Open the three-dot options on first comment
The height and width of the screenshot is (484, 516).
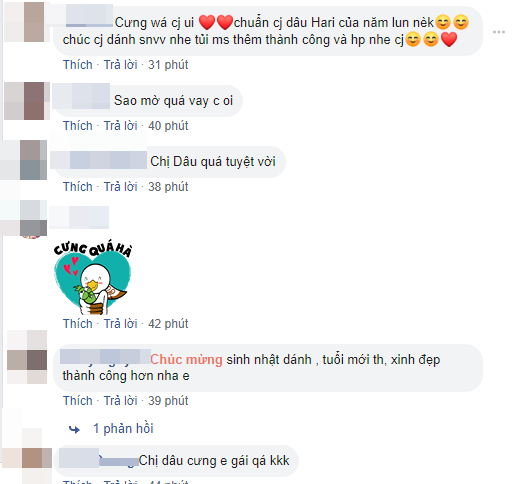pos(498,32)
